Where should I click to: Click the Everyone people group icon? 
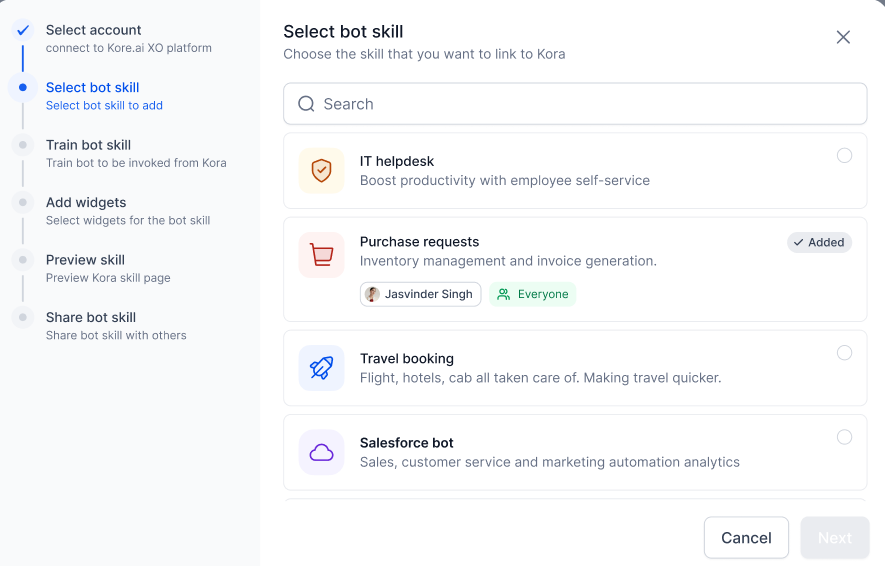[504, 294]
